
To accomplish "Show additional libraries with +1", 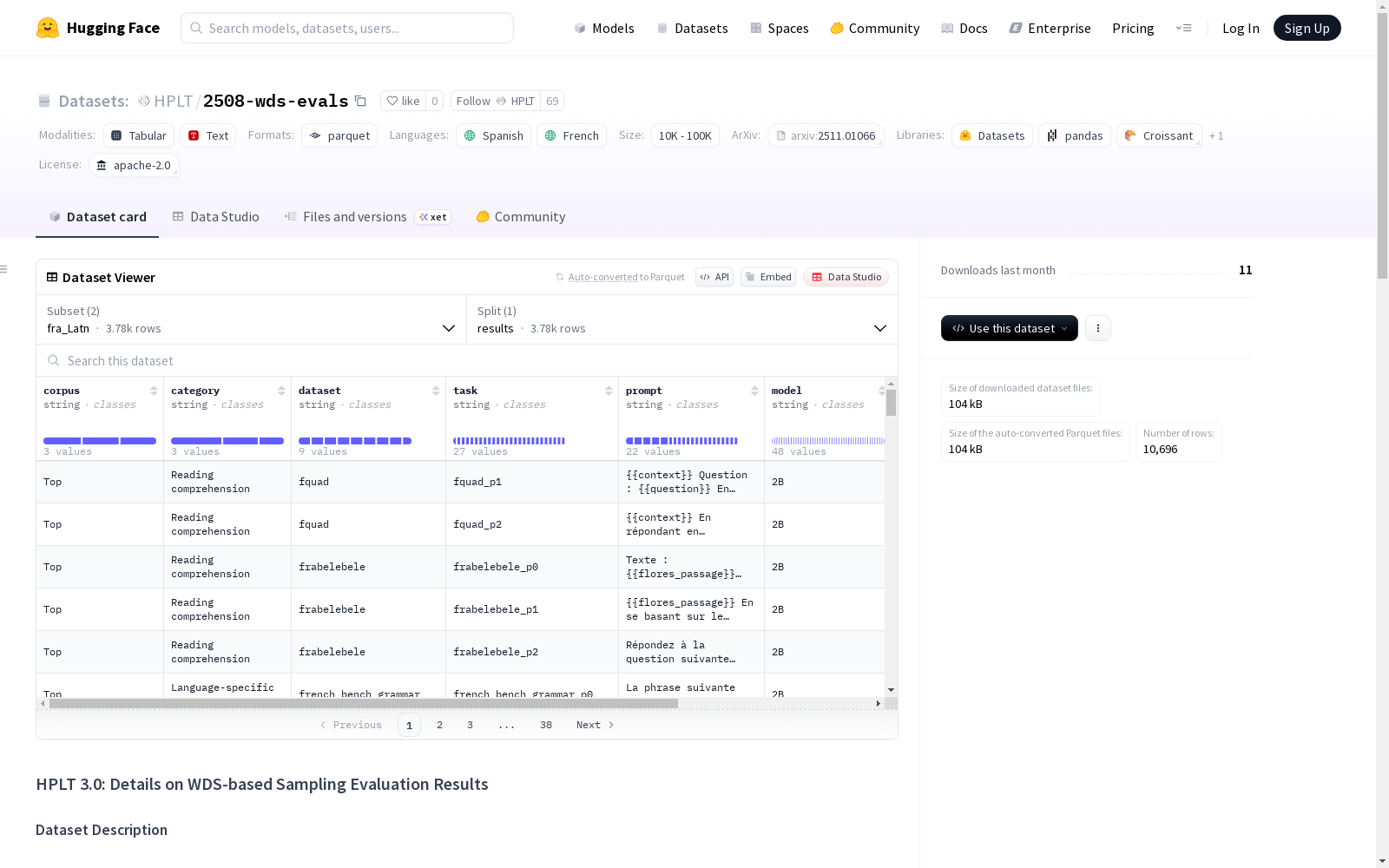I will pyautogui.click(x=1216, y=135).
